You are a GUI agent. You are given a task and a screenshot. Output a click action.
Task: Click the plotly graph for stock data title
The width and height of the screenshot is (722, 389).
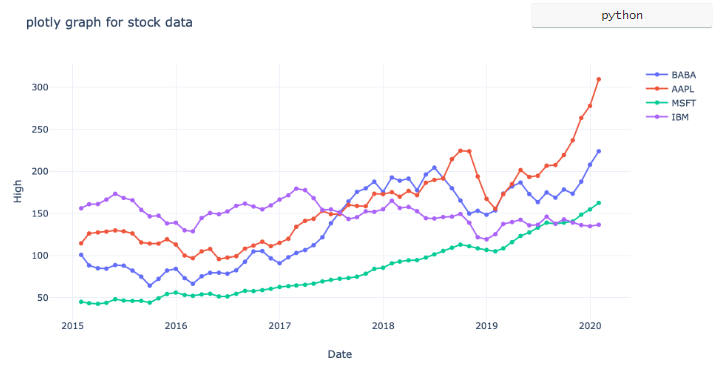[109, 23]
